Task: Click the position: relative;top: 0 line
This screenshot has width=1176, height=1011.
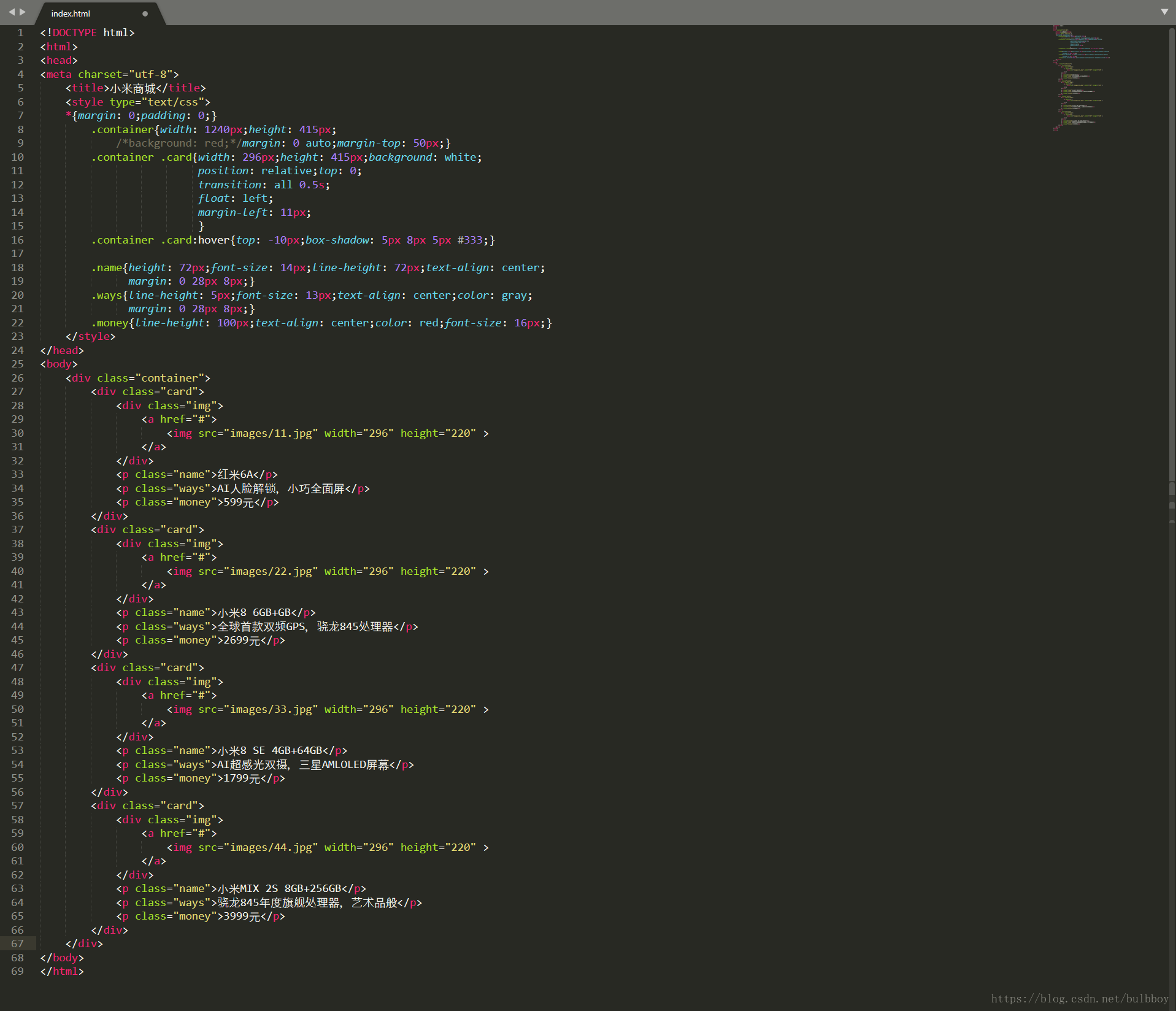Action: 279,171
